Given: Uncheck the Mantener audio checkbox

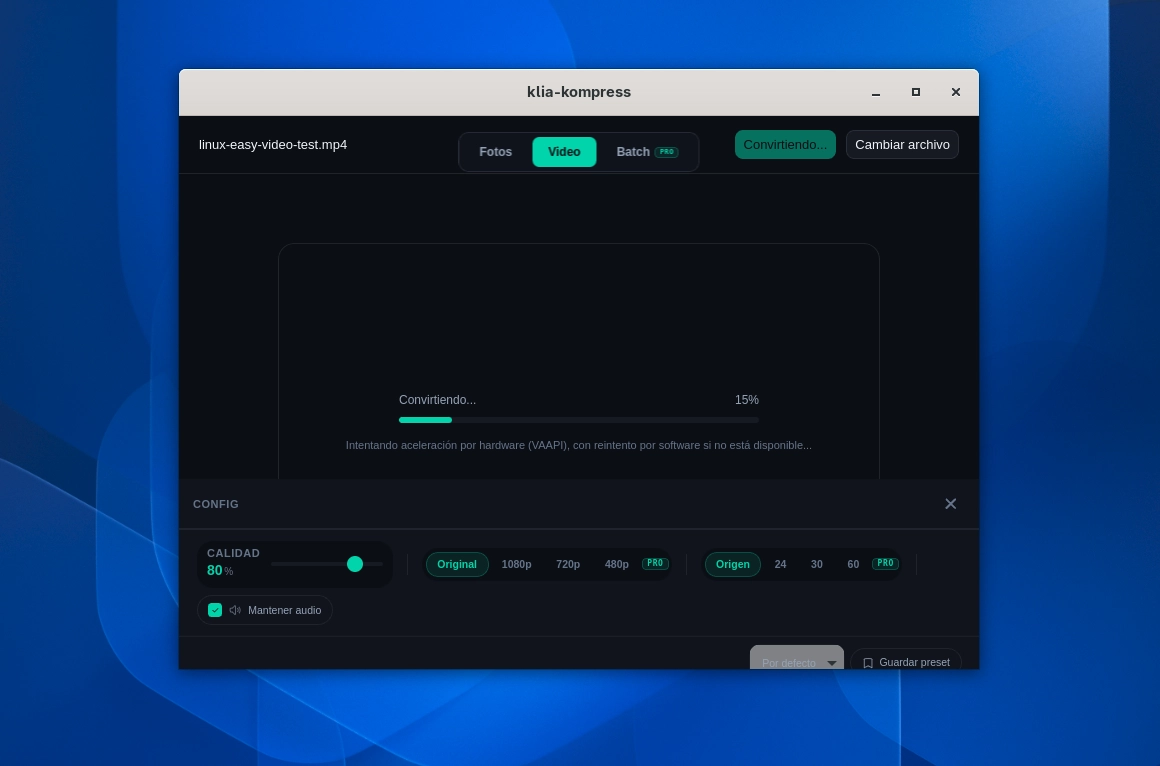Looking at the screenshot, I should [215, 610].
